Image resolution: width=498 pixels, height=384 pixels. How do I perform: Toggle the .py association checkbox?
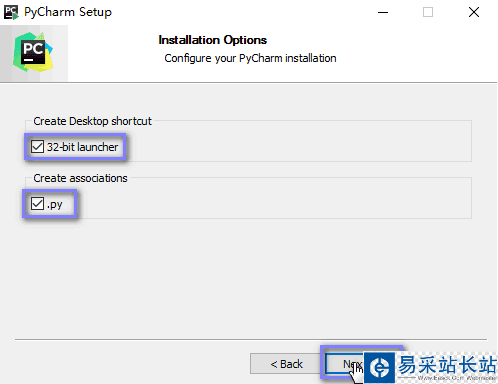[x=37, y=203]
